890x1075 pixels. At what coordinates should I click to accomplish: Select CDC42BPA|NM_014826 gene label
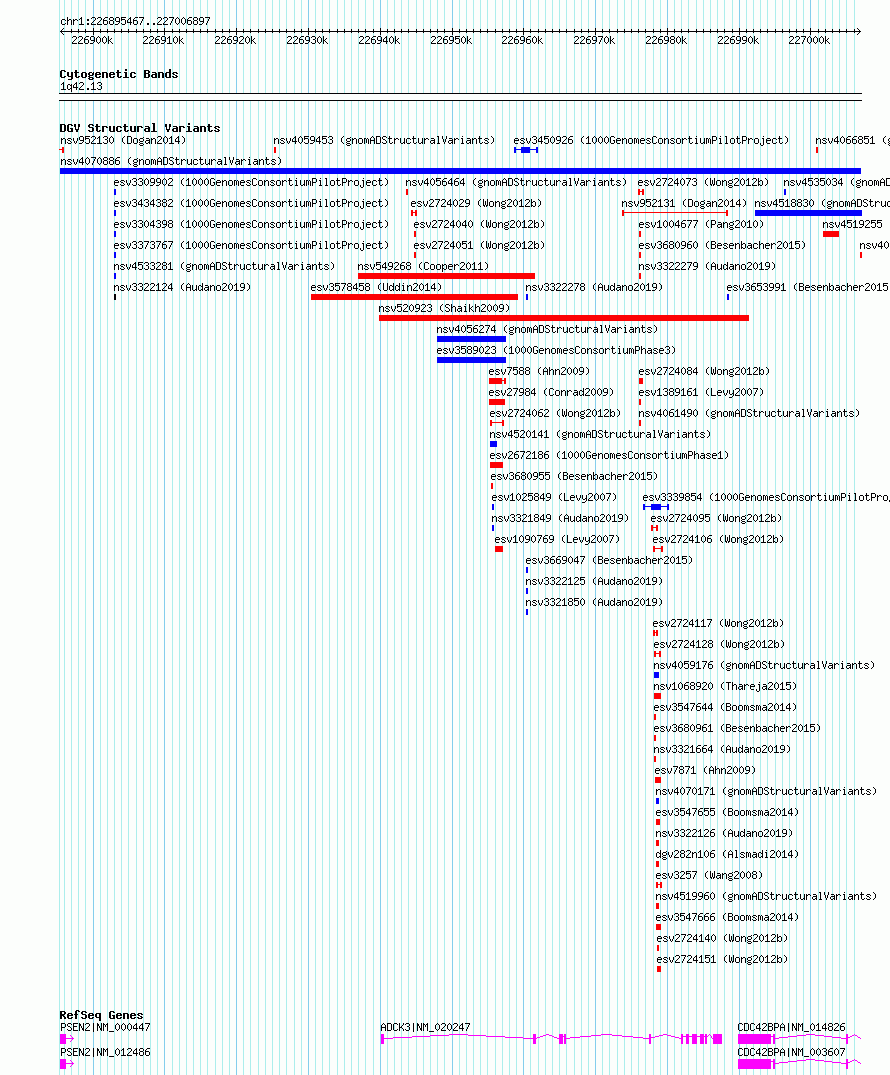791,1027
